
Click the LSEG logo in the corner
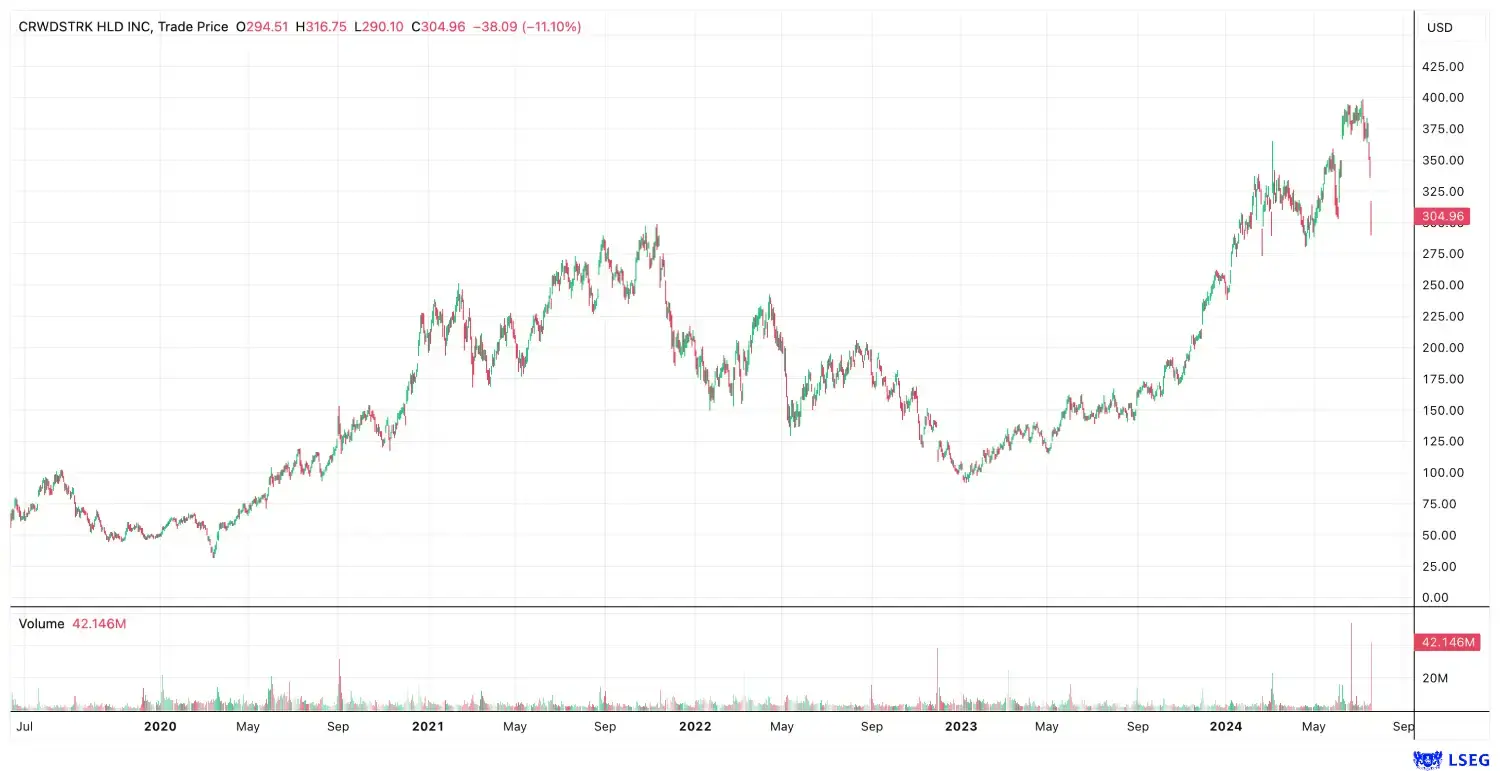click(x=1451, y=761)
